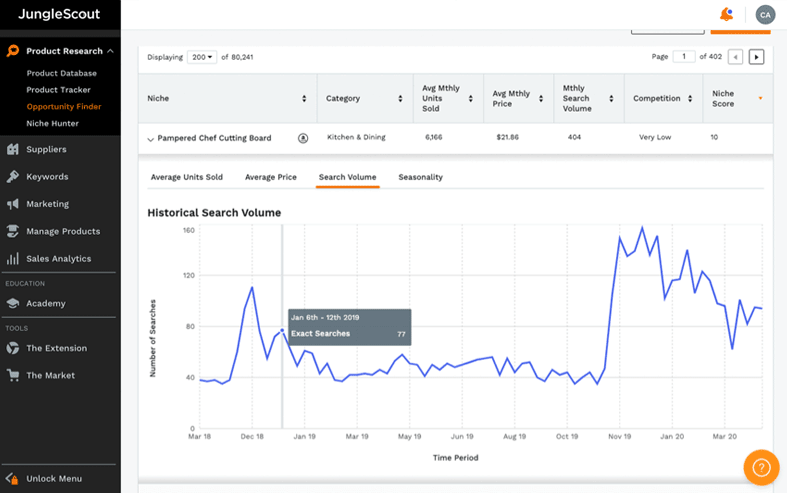Switch to the Average Units Sold tab
Image resolution: width=787 pixels, height=493 pixels.
(x=186, y=177)
